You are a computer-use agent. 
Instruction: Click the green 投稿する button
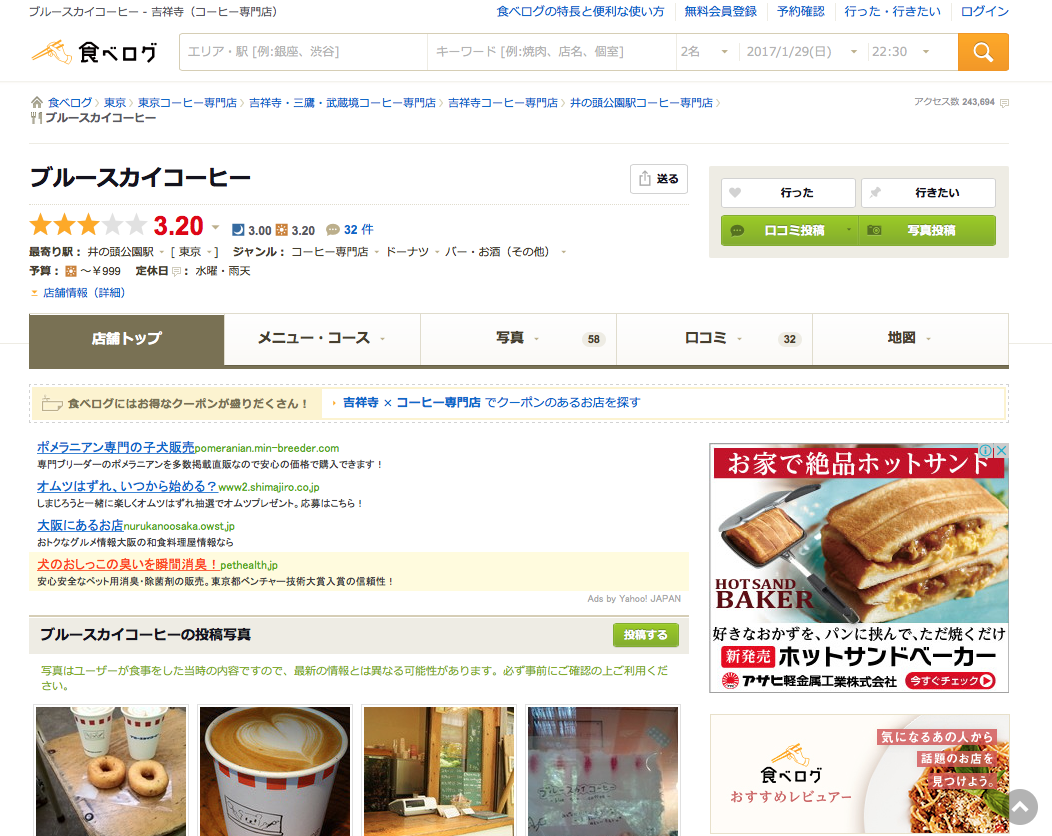[645, 635]
